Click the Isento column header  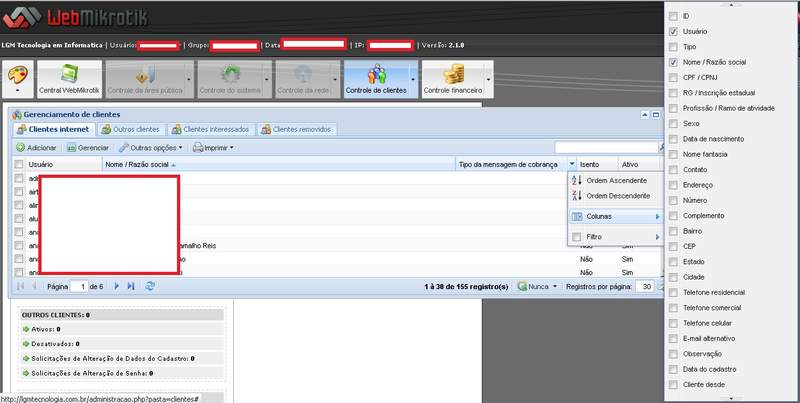[x=597, y=164]
